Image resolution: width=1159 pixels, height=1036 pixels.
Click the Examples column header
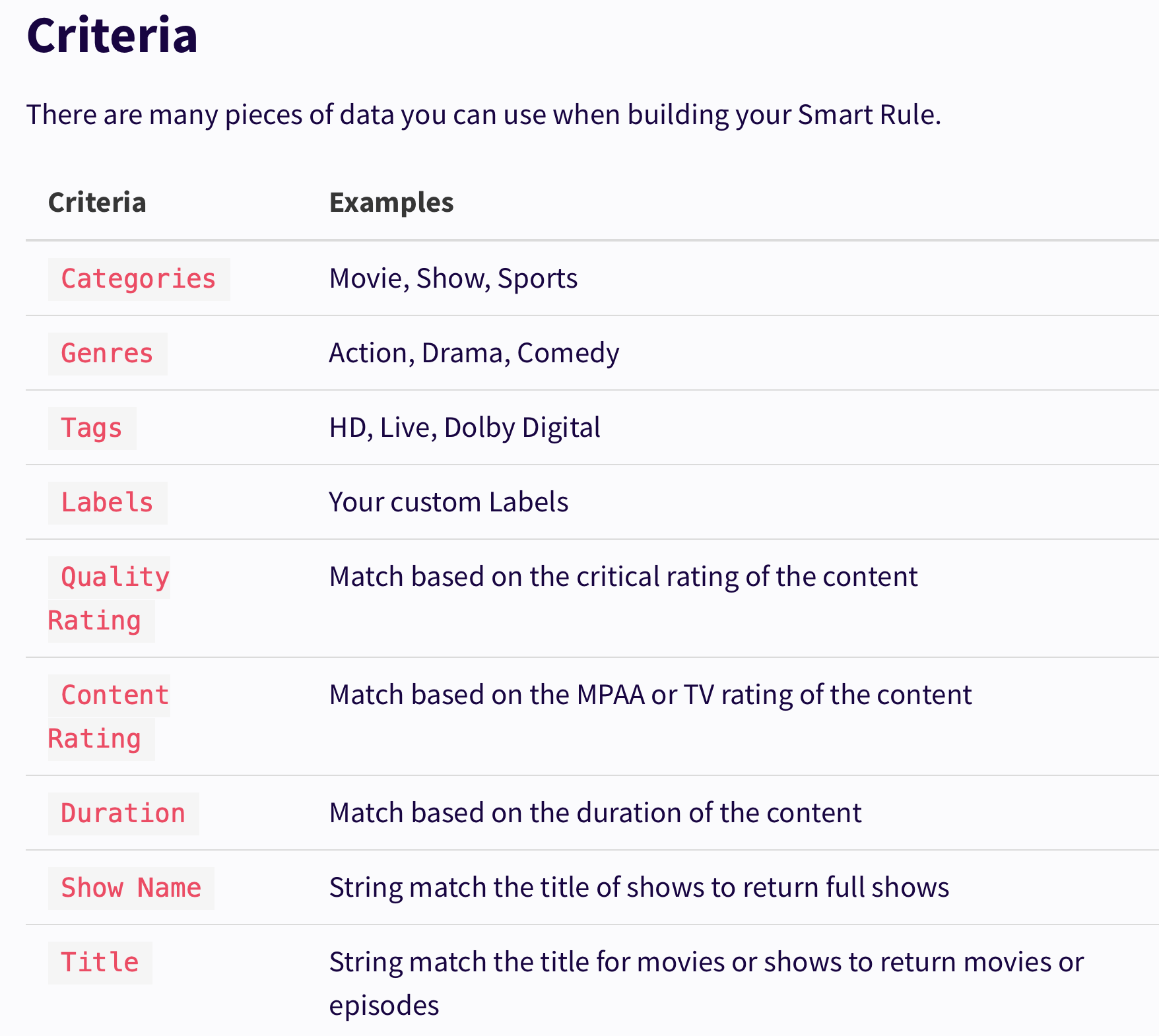point(391,203)
